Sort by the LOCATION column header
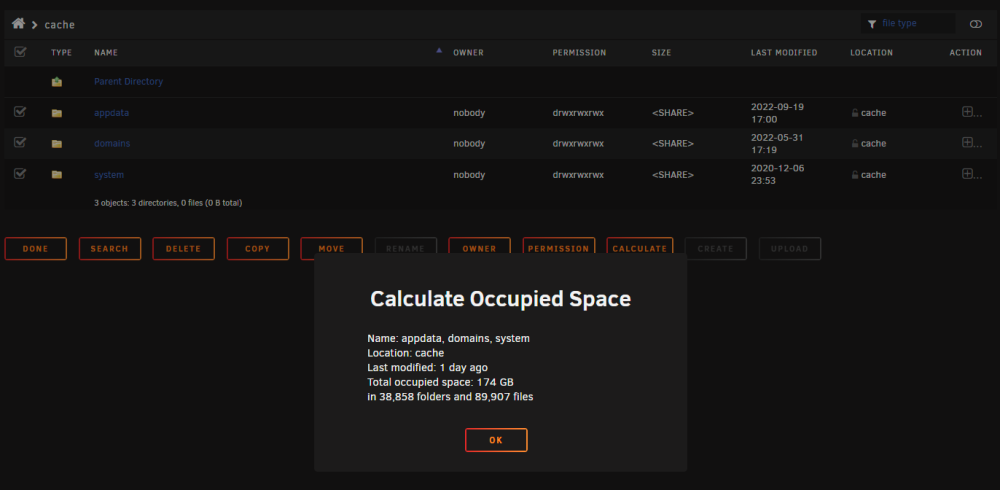Image resolution: width=1000 pixels, height=490 pixels. (871, 52)
